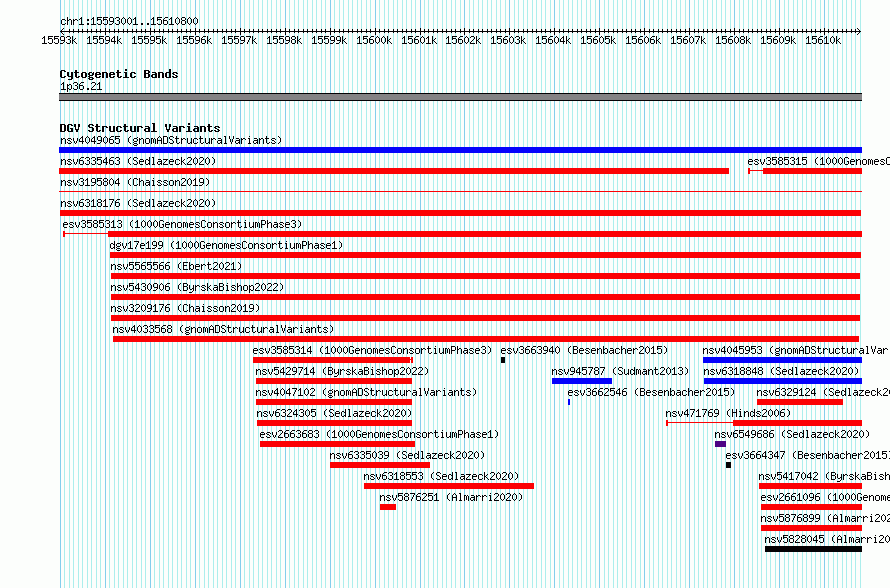890x588 pixels.
Task: Open variant esv3585315 label
Action: pyautogui.click(x=818, y=161)
